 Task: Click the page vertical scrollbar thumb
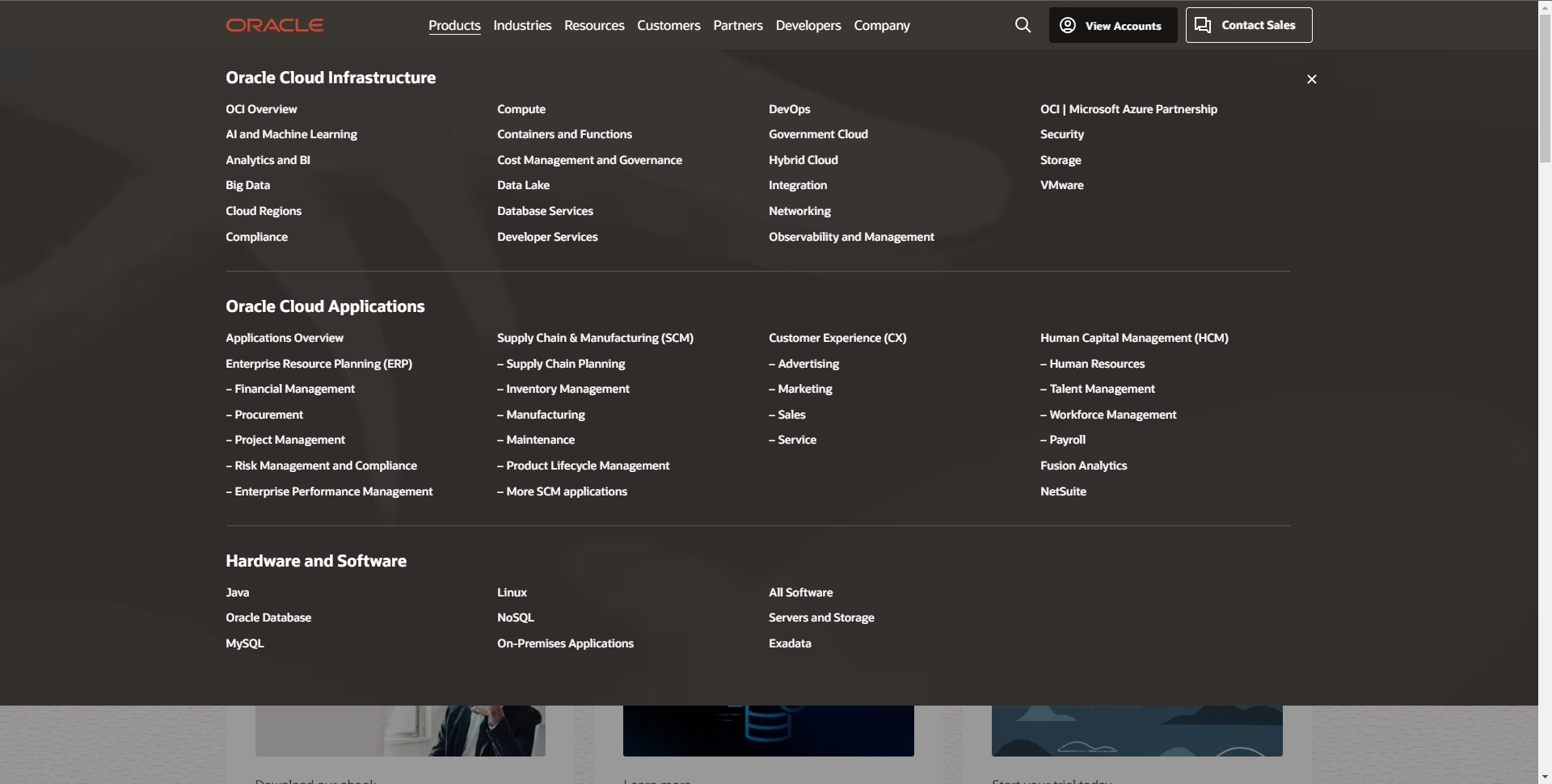pos(1545,89)
